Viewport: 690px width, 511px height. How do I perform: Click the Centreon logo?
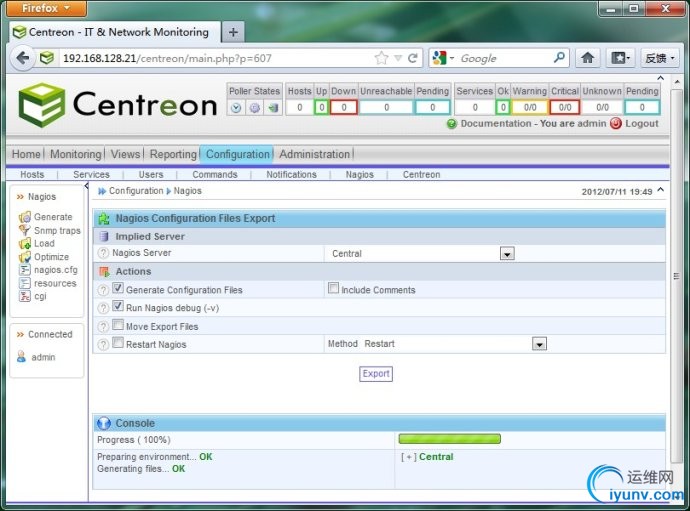click(118, 105)
